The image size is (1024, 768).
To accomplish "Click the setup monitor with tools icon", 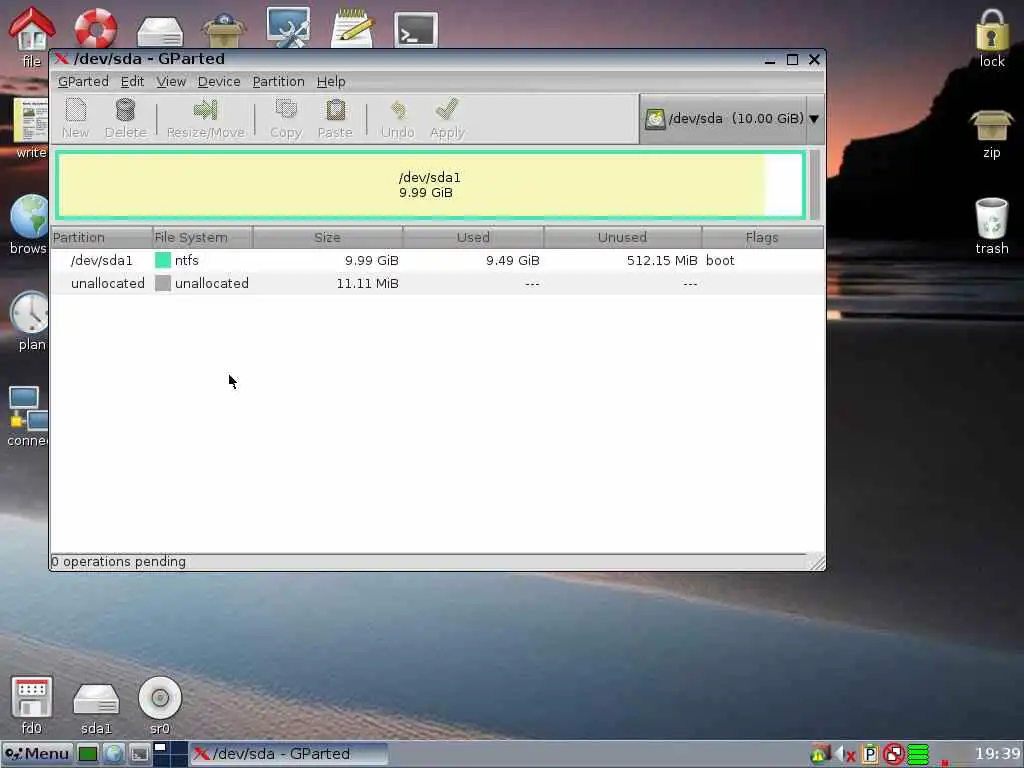I will click(288, 27).
